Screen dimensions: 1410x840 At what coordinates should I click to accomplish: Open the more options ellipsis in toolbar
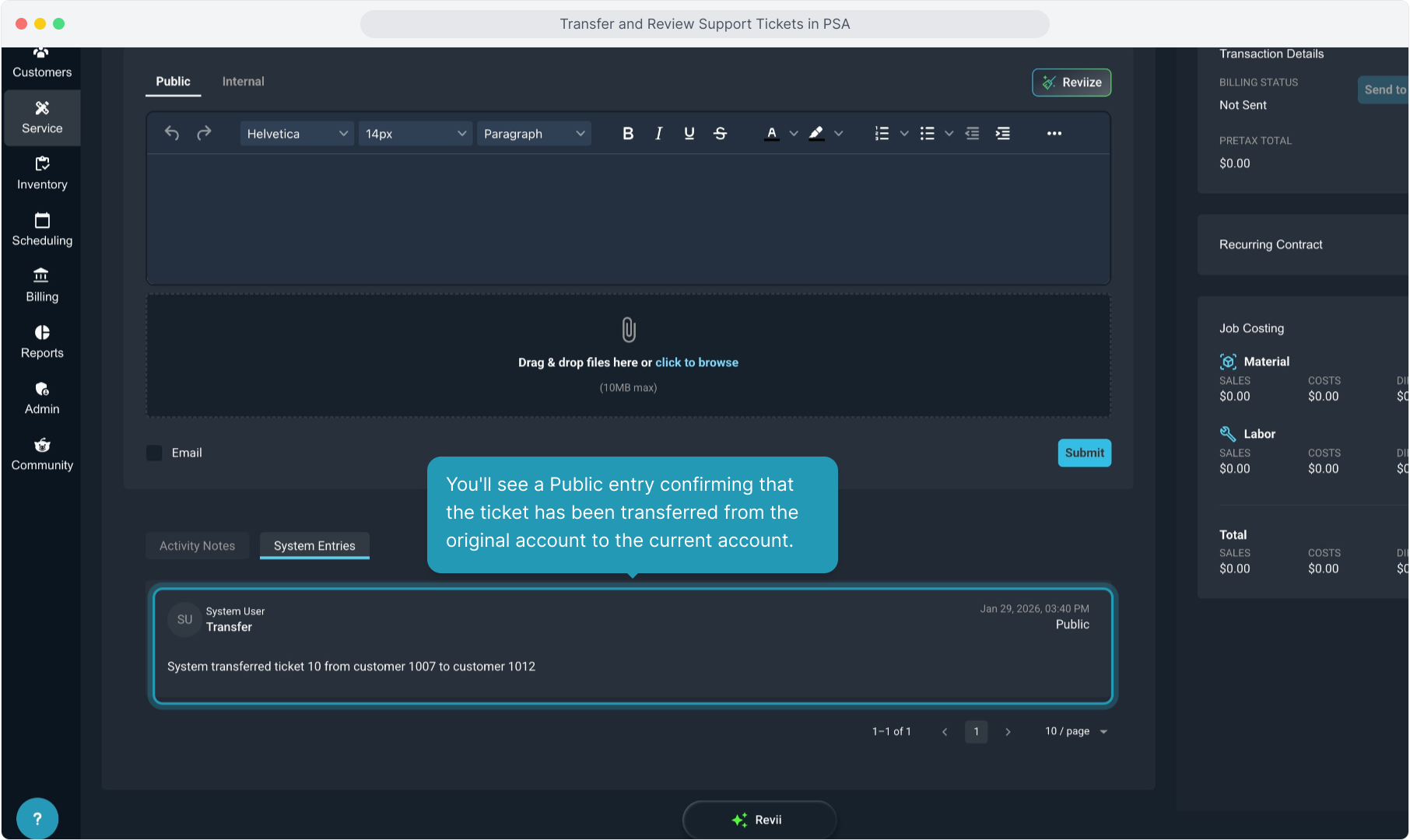(x=1054, y=134)
